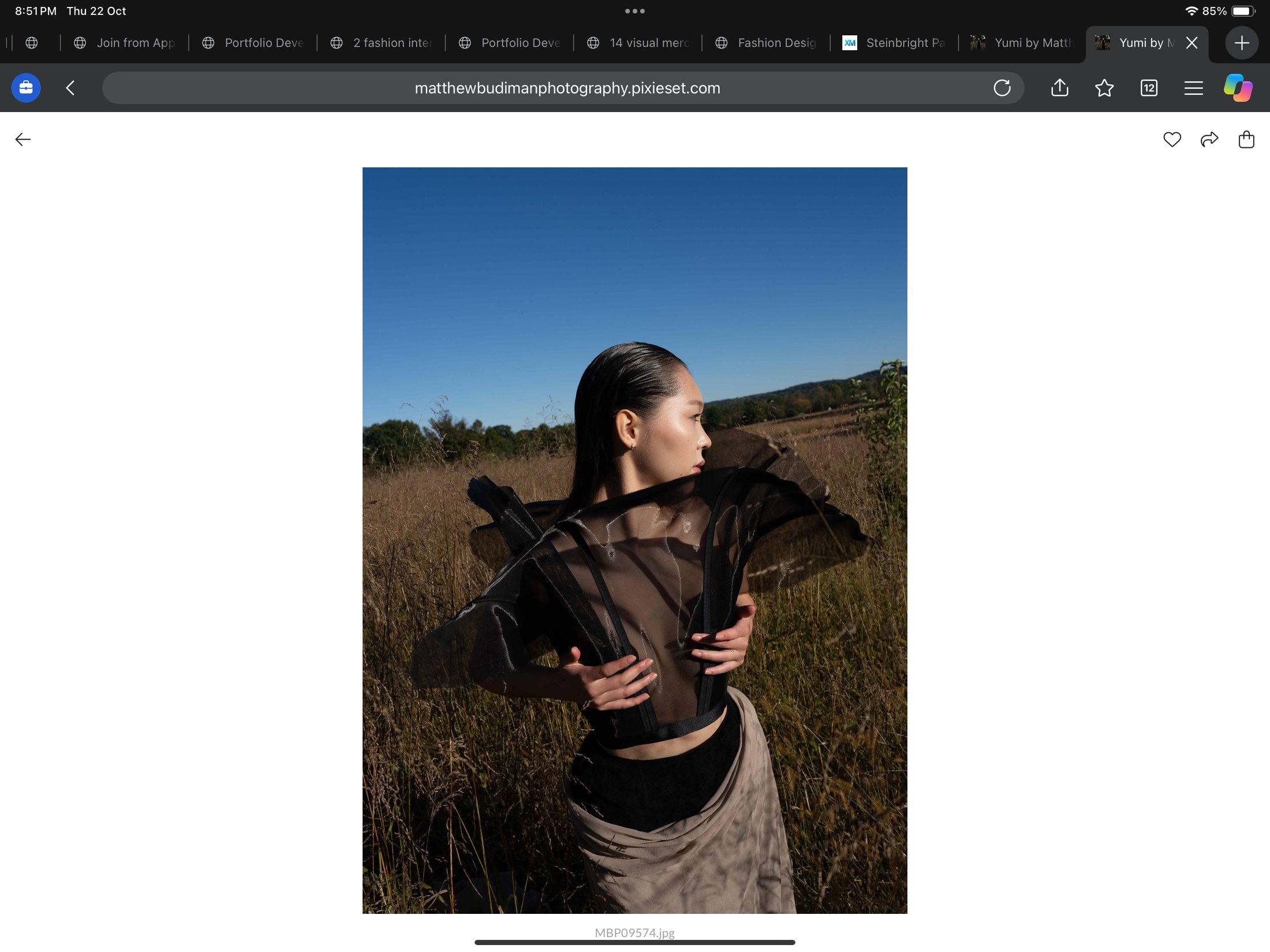The width and height of the screenshot is (1270, 952).
Task: Click the browser back chevron
Action: pos(70,88)
